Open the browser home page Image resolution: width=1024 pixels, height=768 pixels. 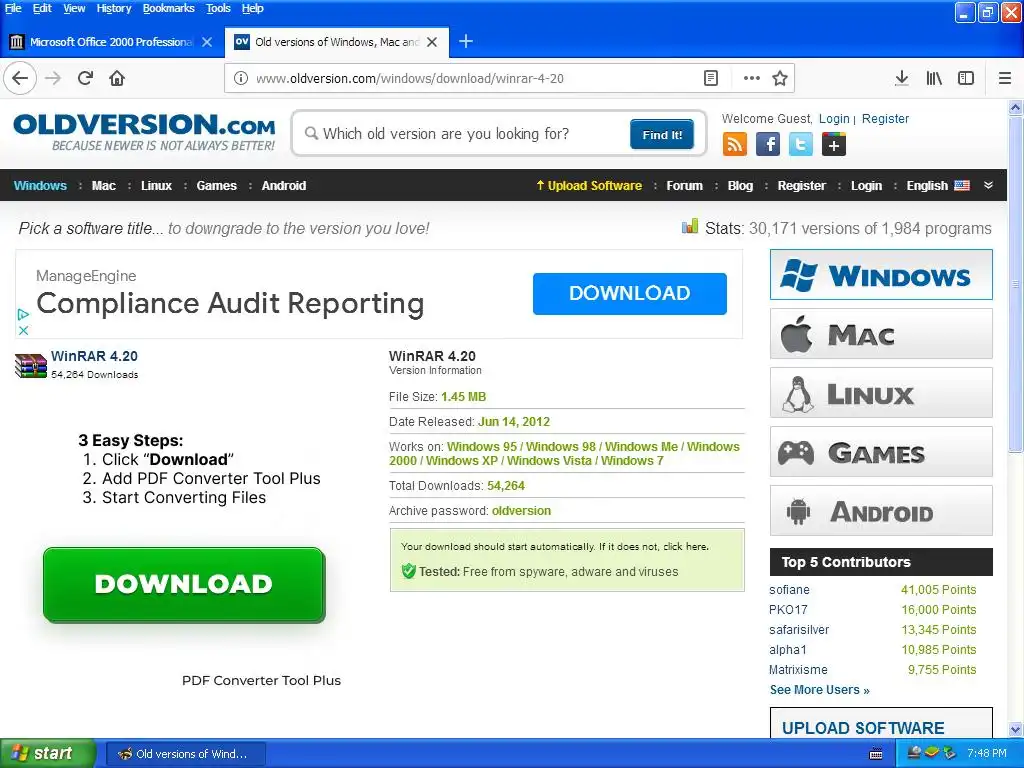(x=117, y=78)
